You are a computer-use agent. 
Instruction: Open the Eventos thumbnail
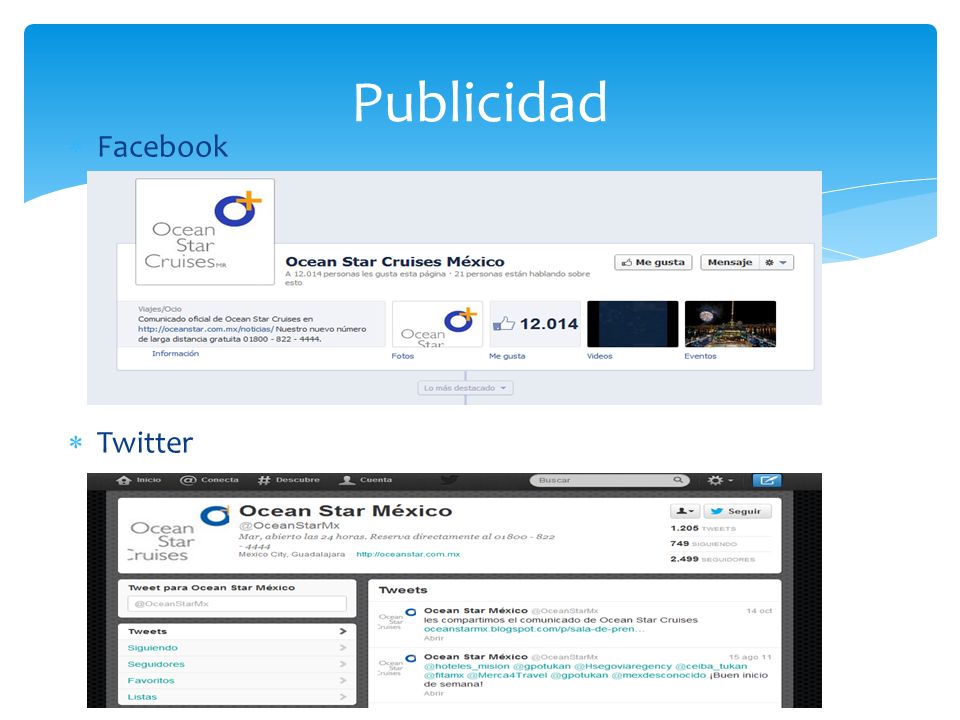730,324
